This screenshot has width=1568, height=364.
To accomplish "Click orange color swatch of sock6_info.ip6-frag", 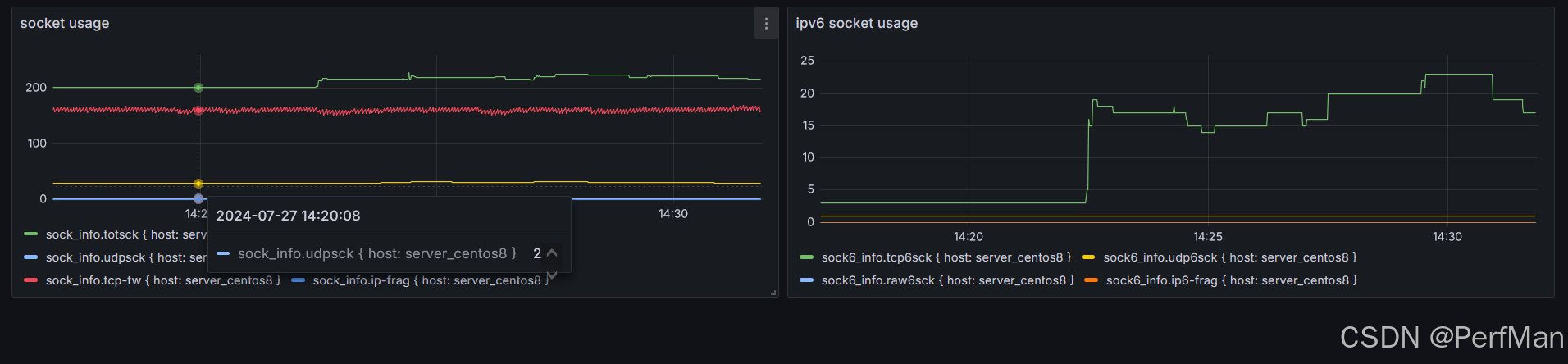I will point(1091,280).
